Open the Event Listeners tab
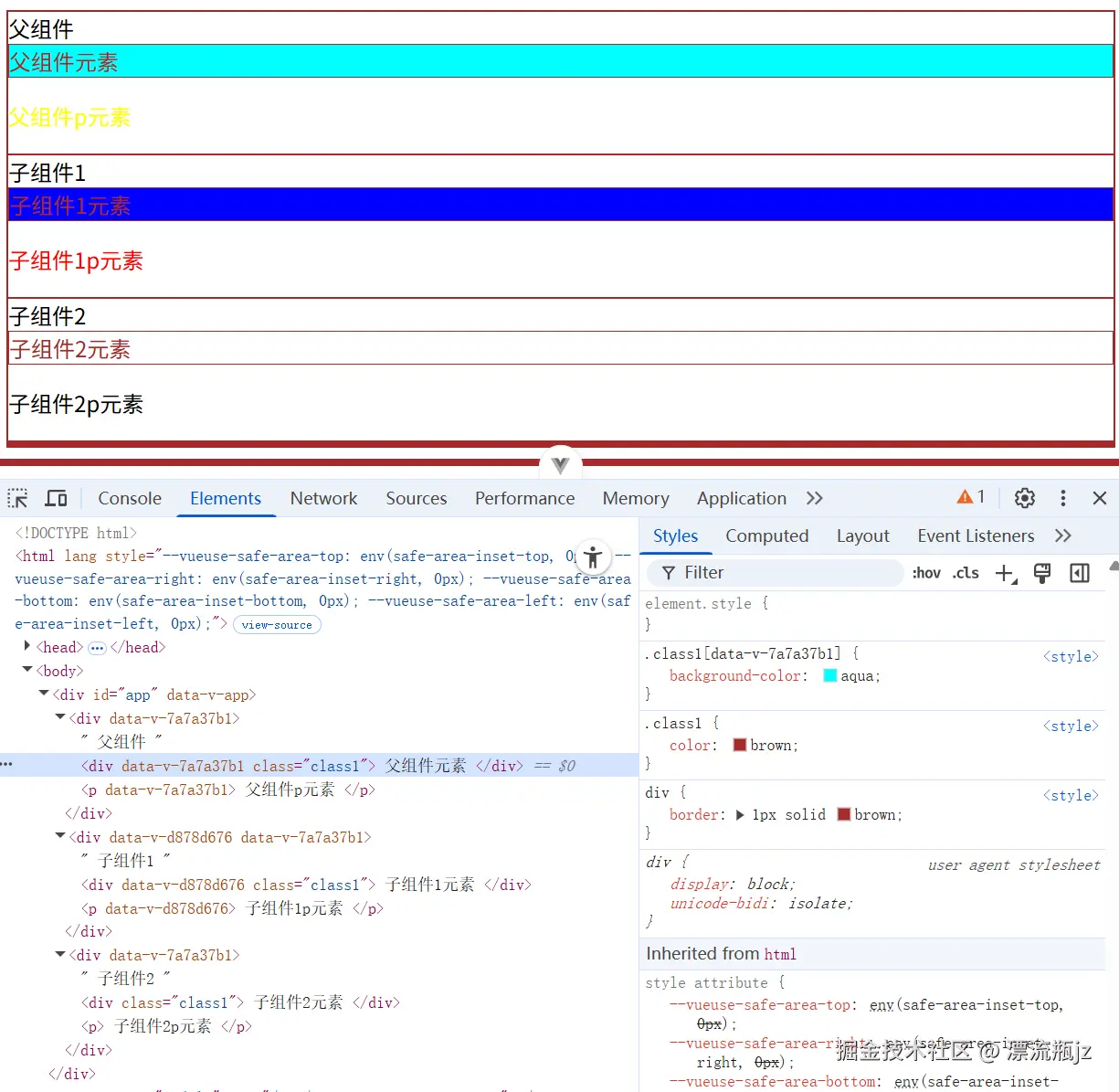1119x1092 pixels. (976, 535)
